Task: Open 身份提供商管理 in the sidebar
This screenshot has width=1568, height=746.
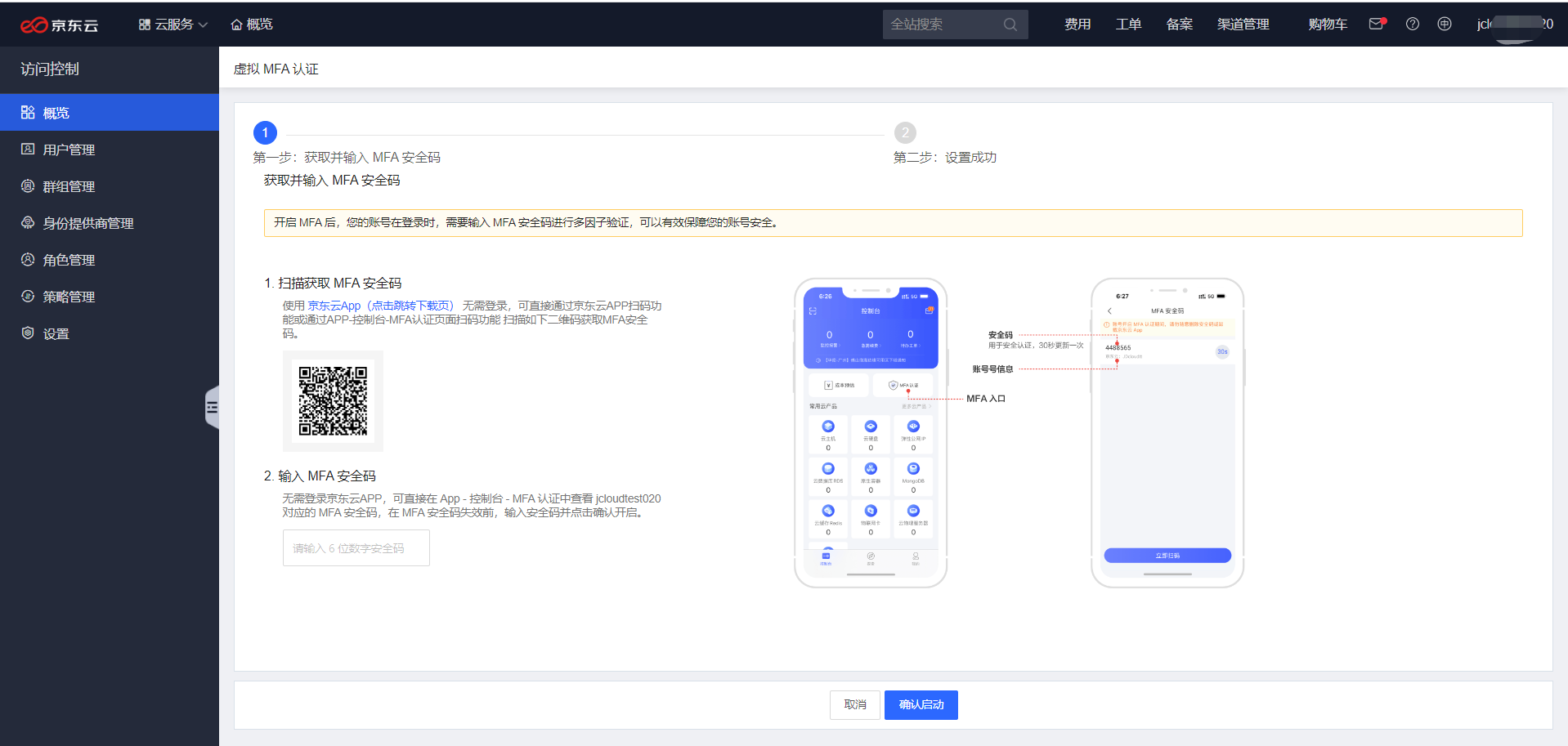Action: (110, 223)
